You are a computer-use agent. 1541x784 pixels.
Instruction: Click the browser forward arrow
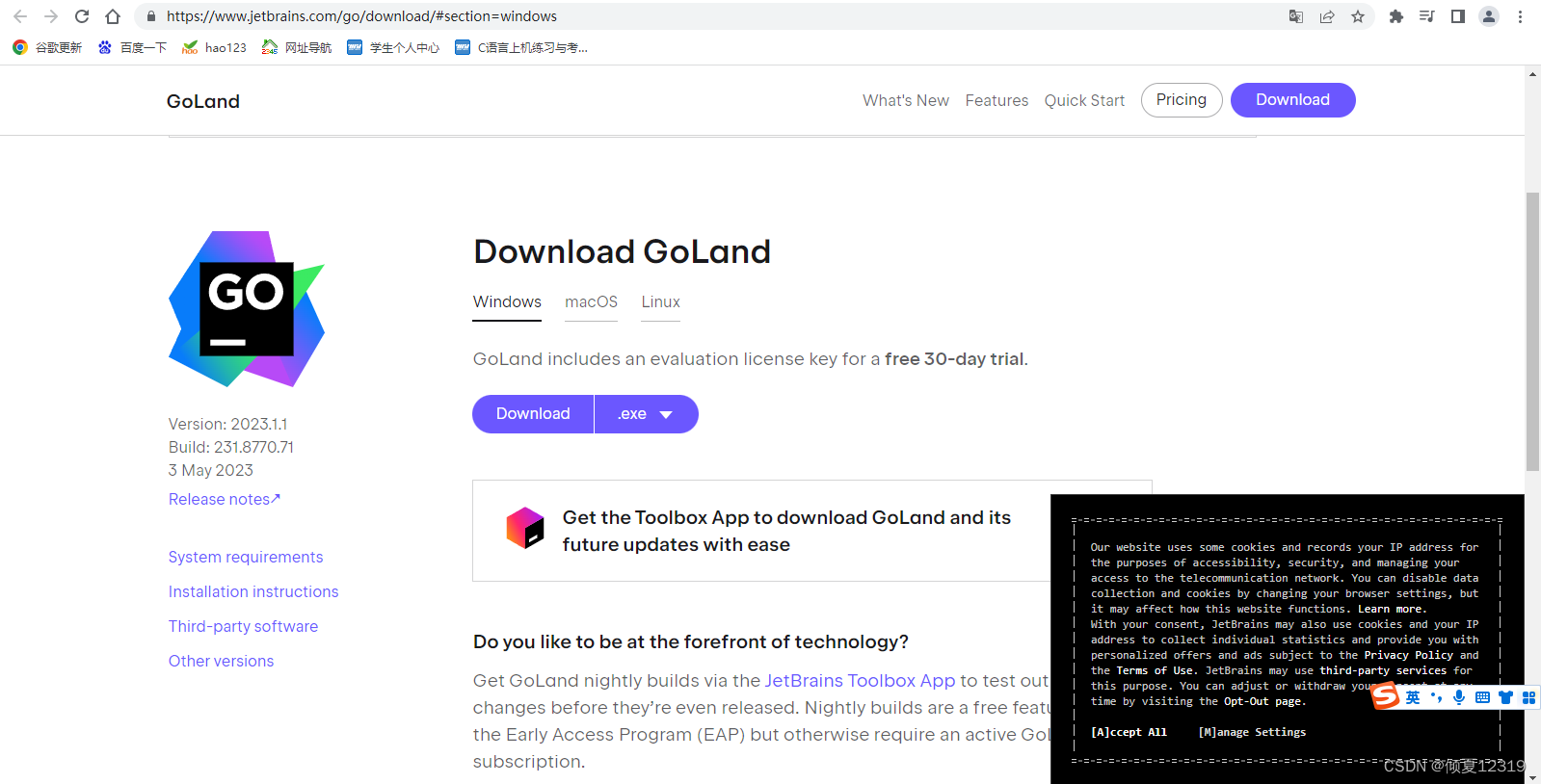tap(51, 16)
